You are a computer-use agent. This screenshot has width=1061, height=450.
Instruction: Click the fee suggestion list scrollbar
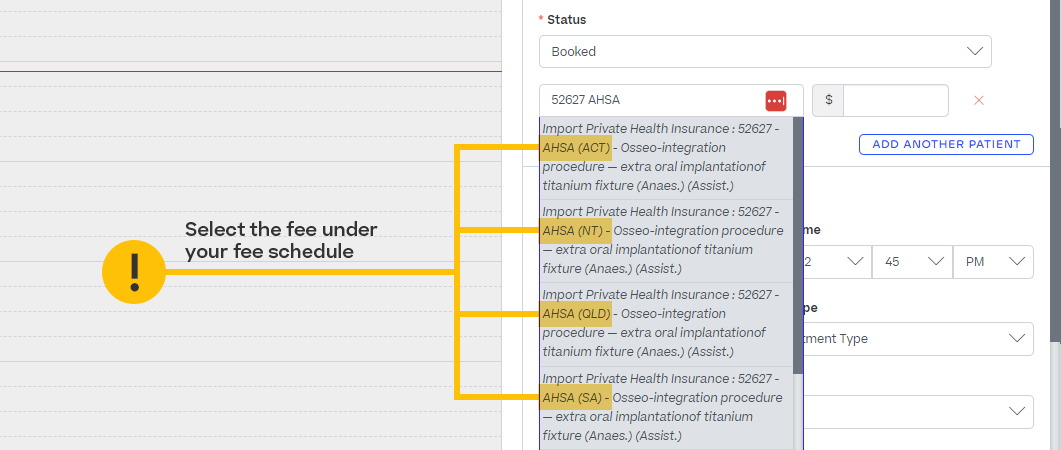pyautogui.click(x=798, y=247)
